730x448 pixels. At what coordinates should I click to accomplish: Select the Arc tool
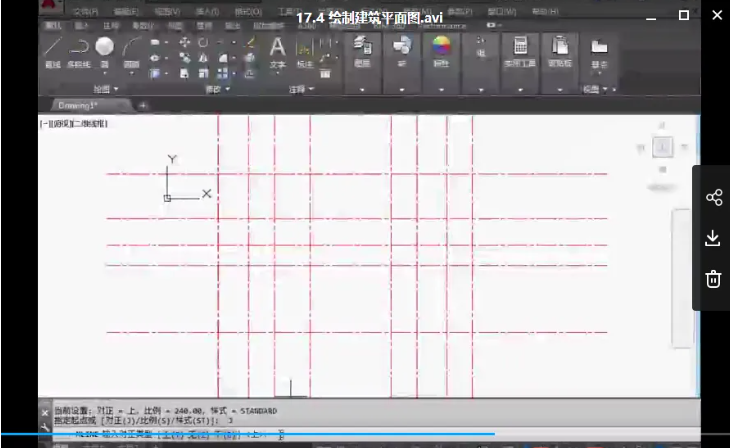(132, 51)
